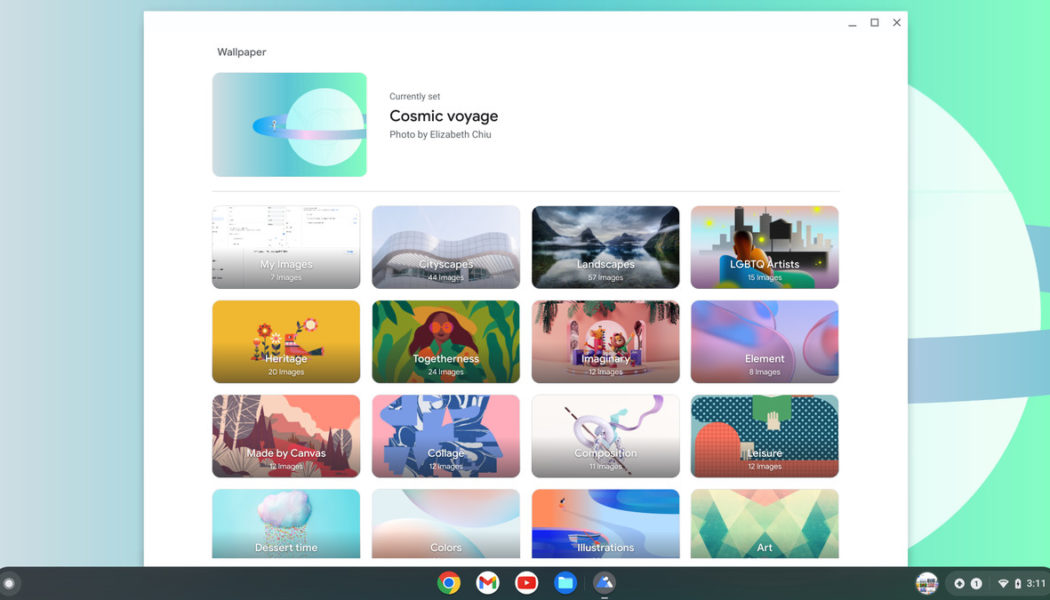Open the notification counter badge
Image resolution: width=1050 pixels, height=600 pixels.
(976, 583)
